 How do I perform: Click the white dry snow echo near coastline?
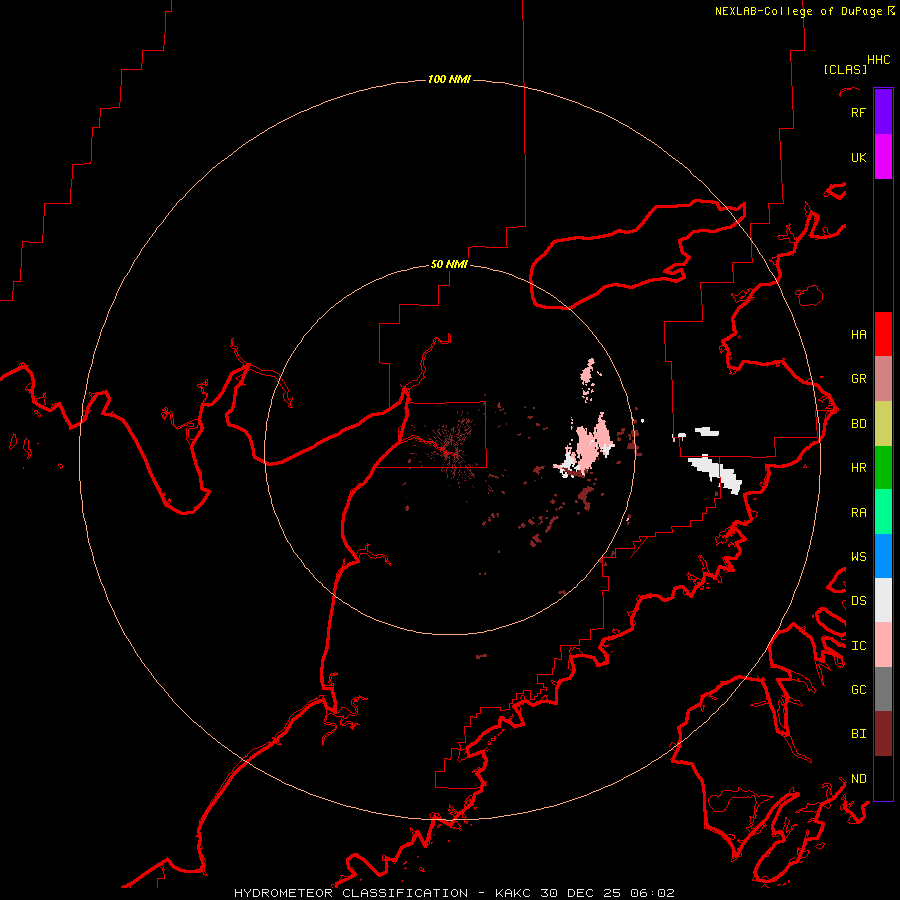point(716,474)
